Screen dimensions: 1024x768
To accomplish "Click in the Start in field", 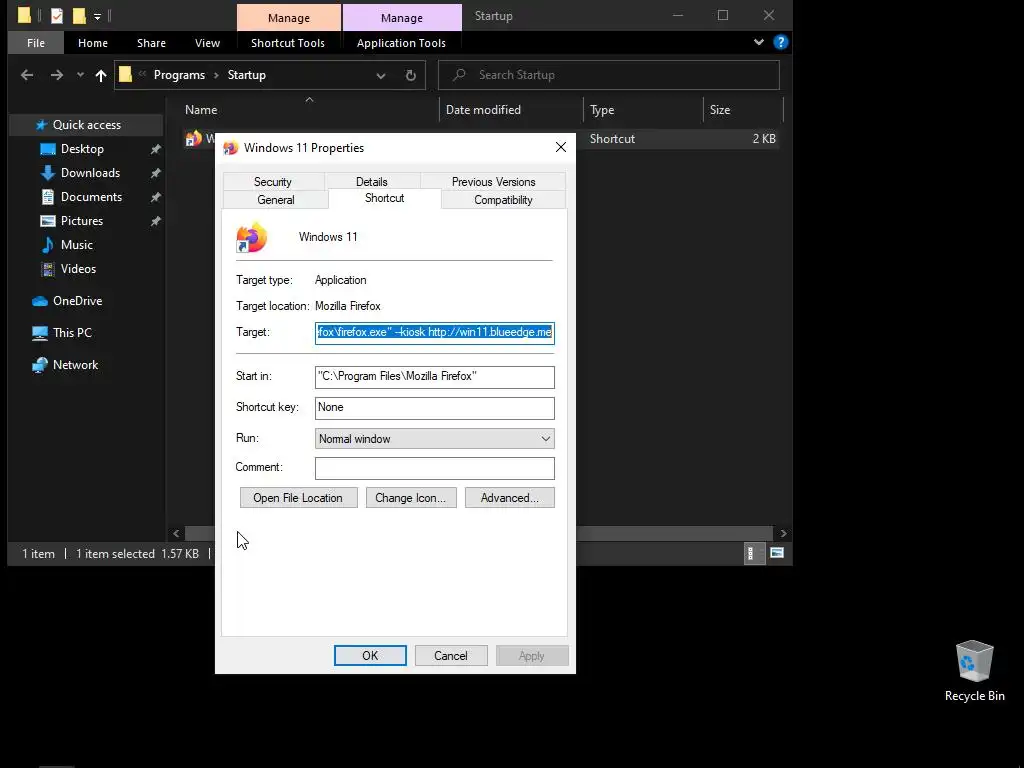I will (434, 377).
